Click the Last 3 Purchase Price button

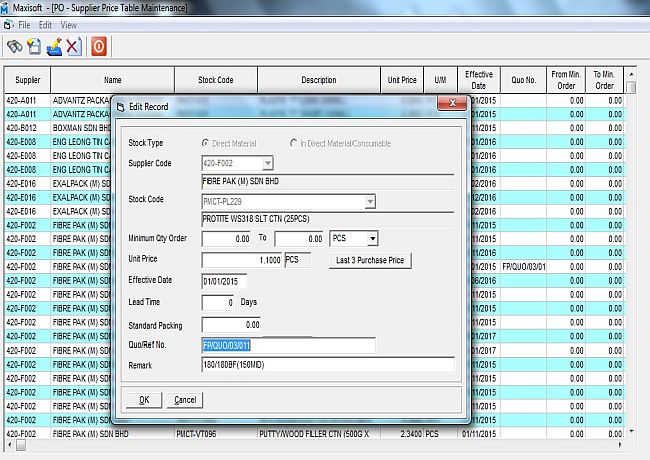tap(369, 261)
